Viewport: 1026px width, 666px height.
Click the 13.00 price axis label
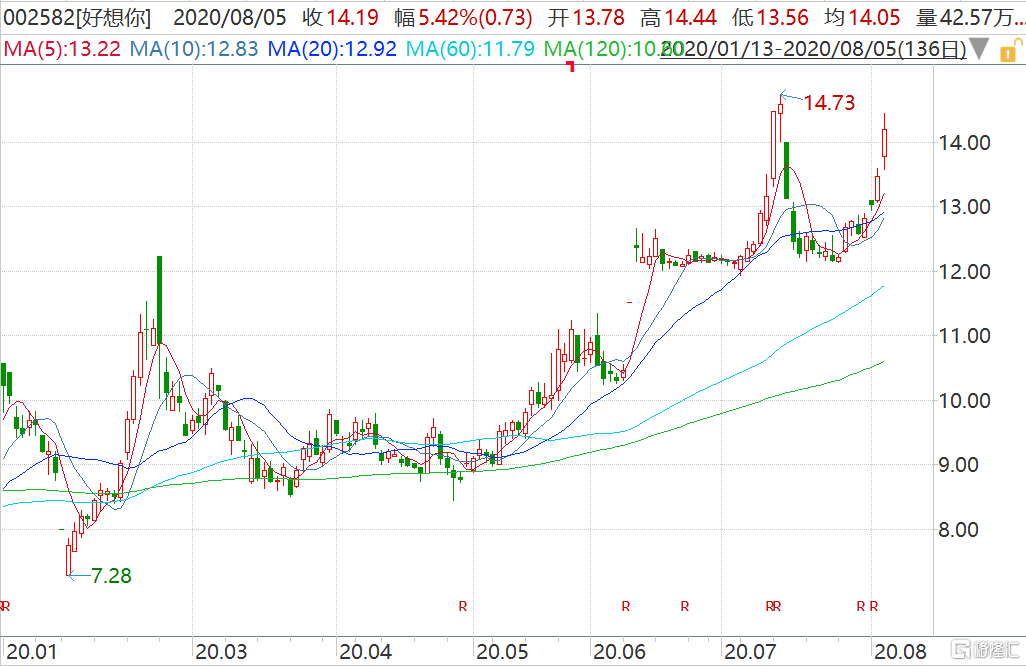point(964,207)
